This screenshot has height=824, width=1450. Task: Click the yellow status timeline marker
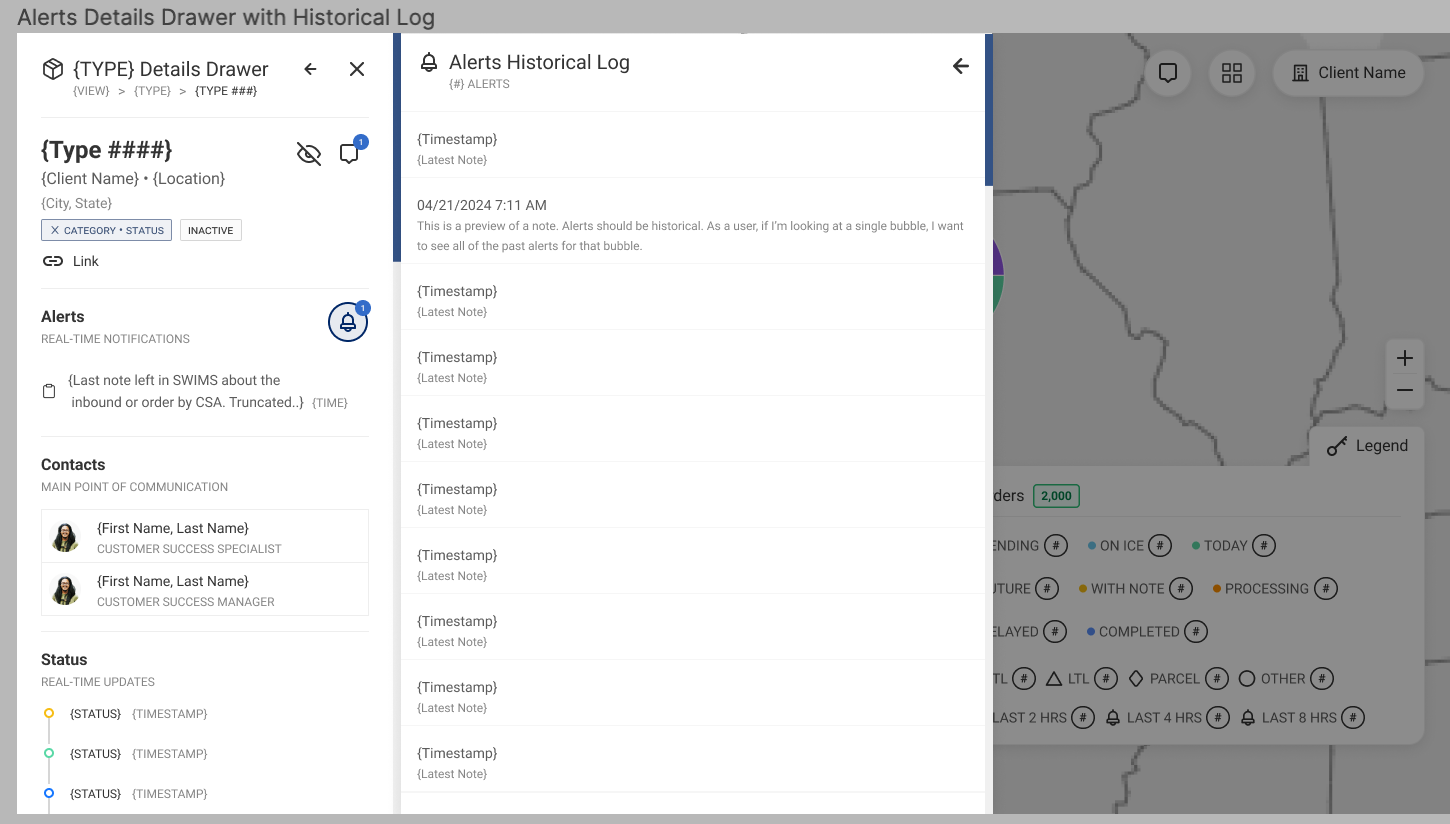(x=49, y=713)
